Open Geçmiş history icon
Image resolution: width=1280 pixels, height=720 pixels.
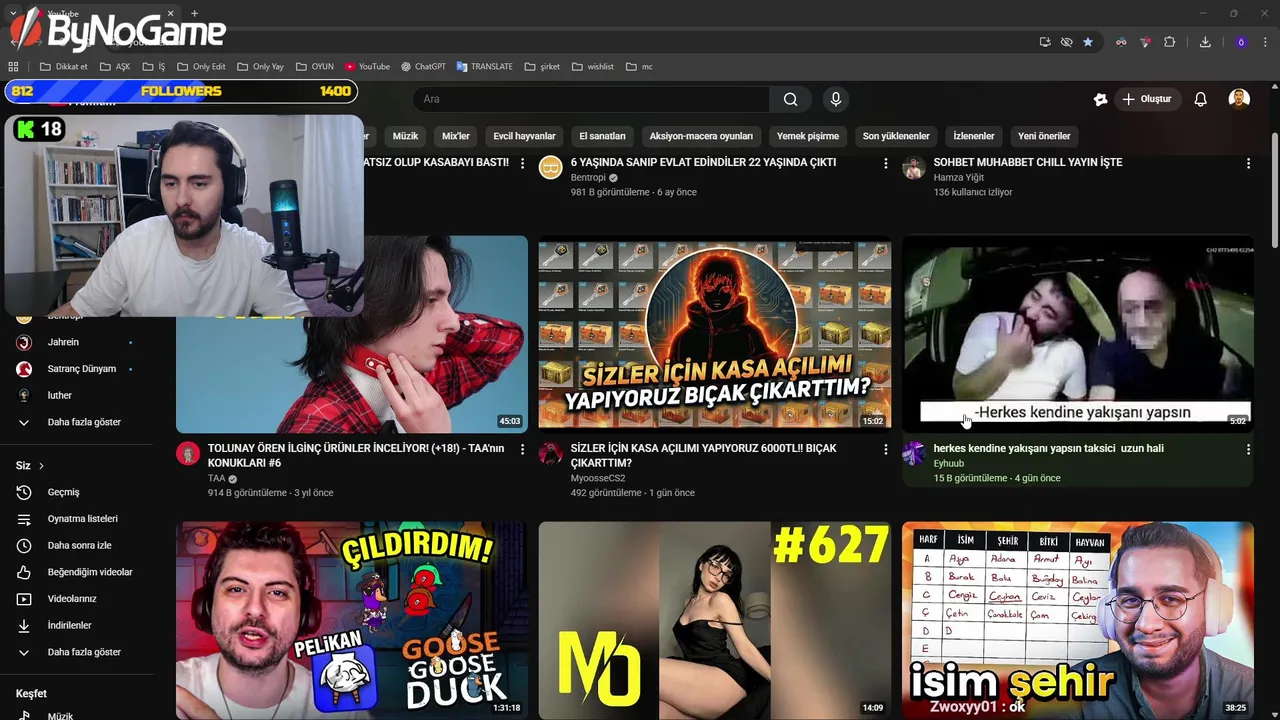(24, 492)
